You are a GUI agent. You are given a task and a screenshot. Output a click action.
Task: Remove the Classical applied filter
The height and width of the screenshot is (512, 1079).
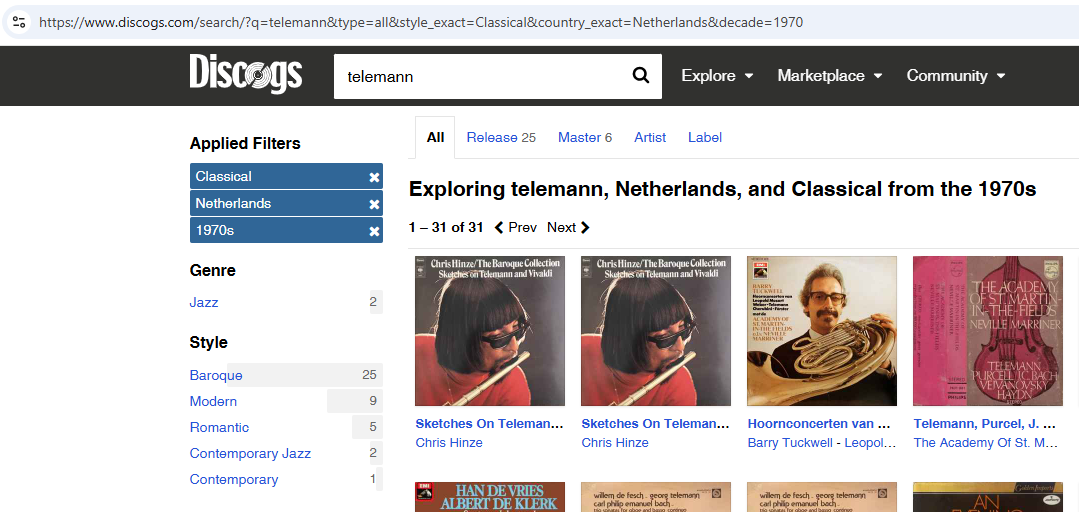[374, 177]
